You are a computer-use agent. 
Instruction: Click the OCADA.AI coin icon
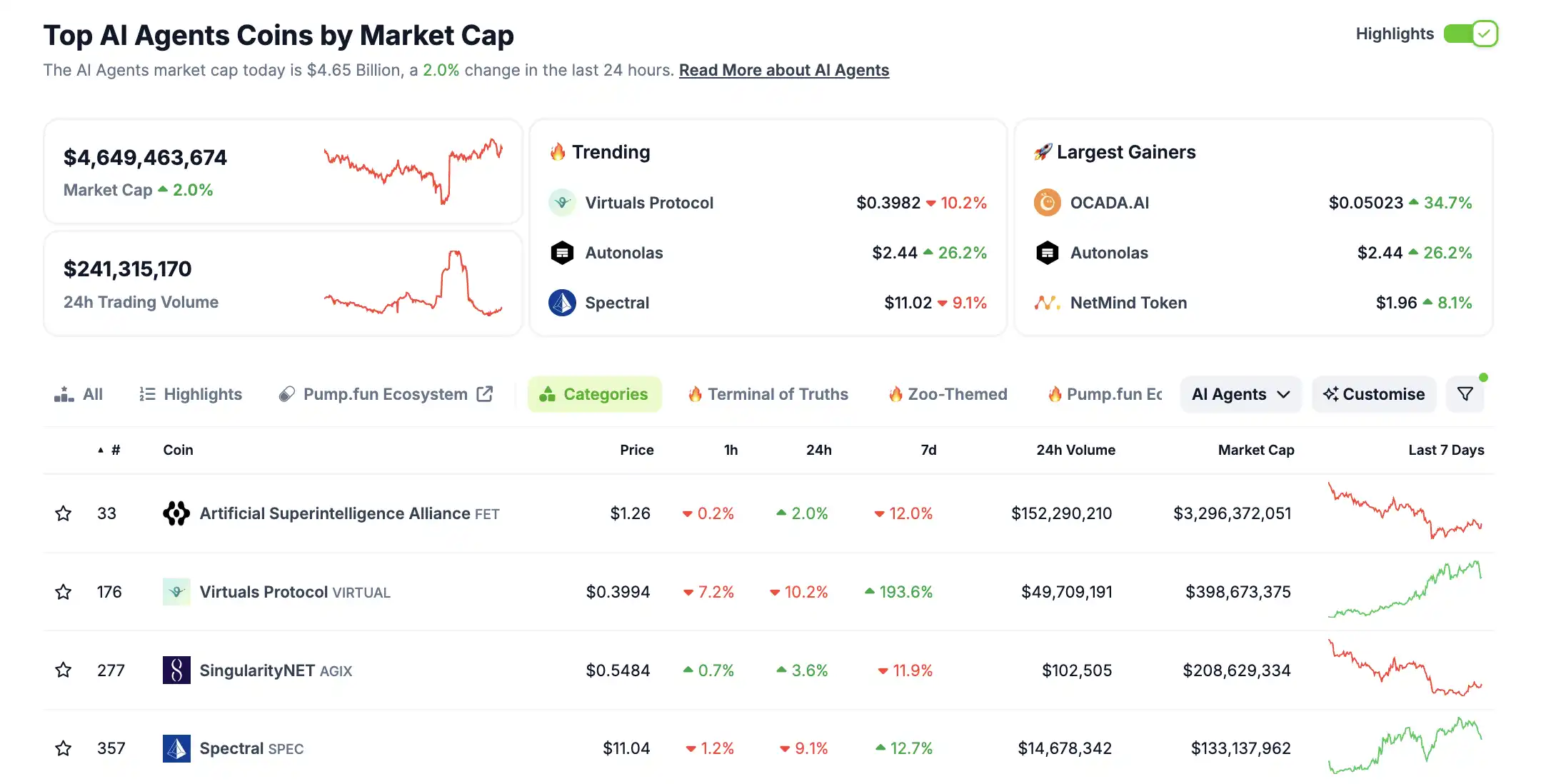click(1047, 203)
